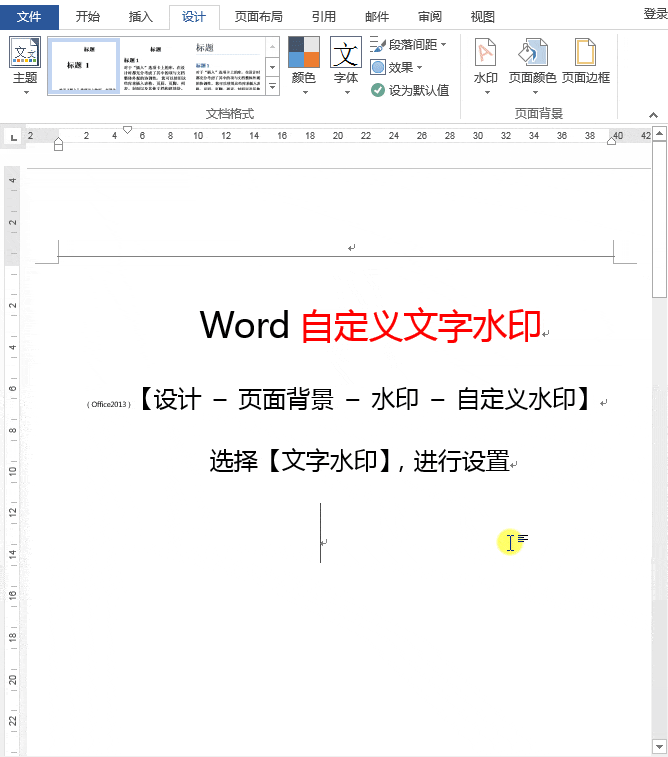Select the first document format style thumbnail
Screen dimensions: 668x757
pos(84,66)
